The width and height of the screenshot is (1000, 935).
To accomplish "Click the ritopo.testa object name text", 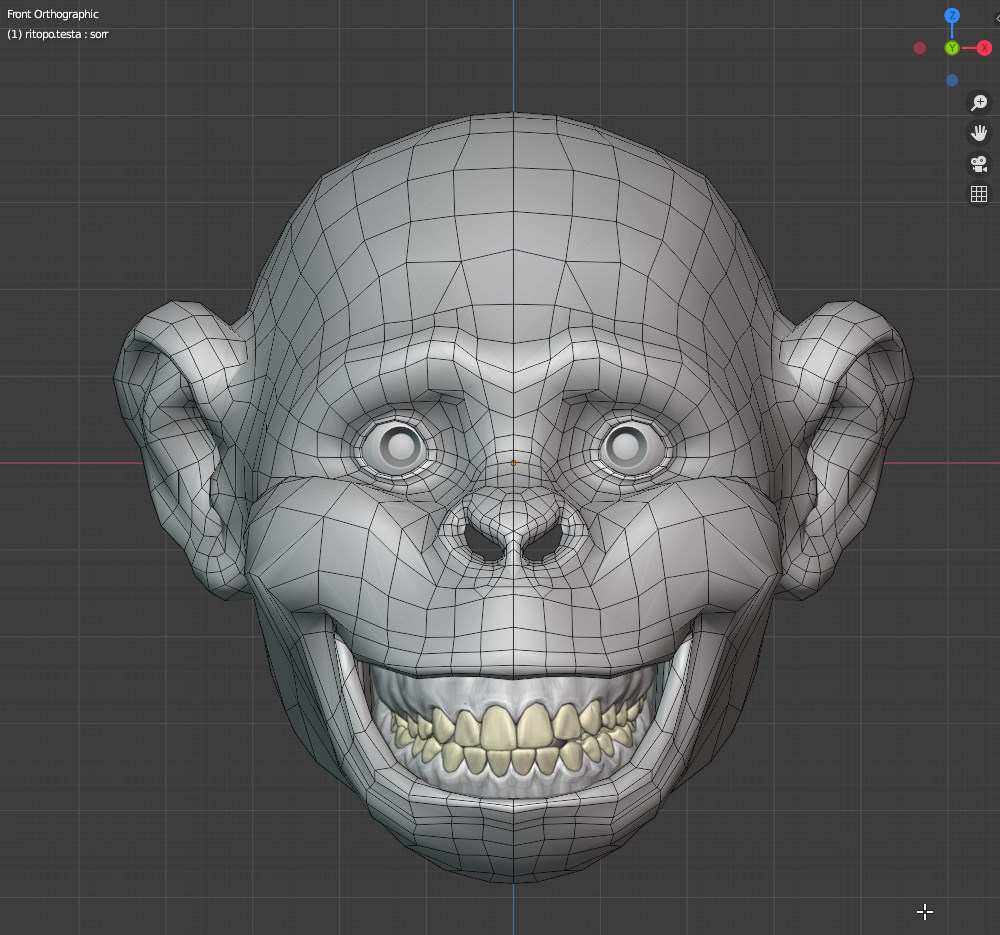I will 57,35.
